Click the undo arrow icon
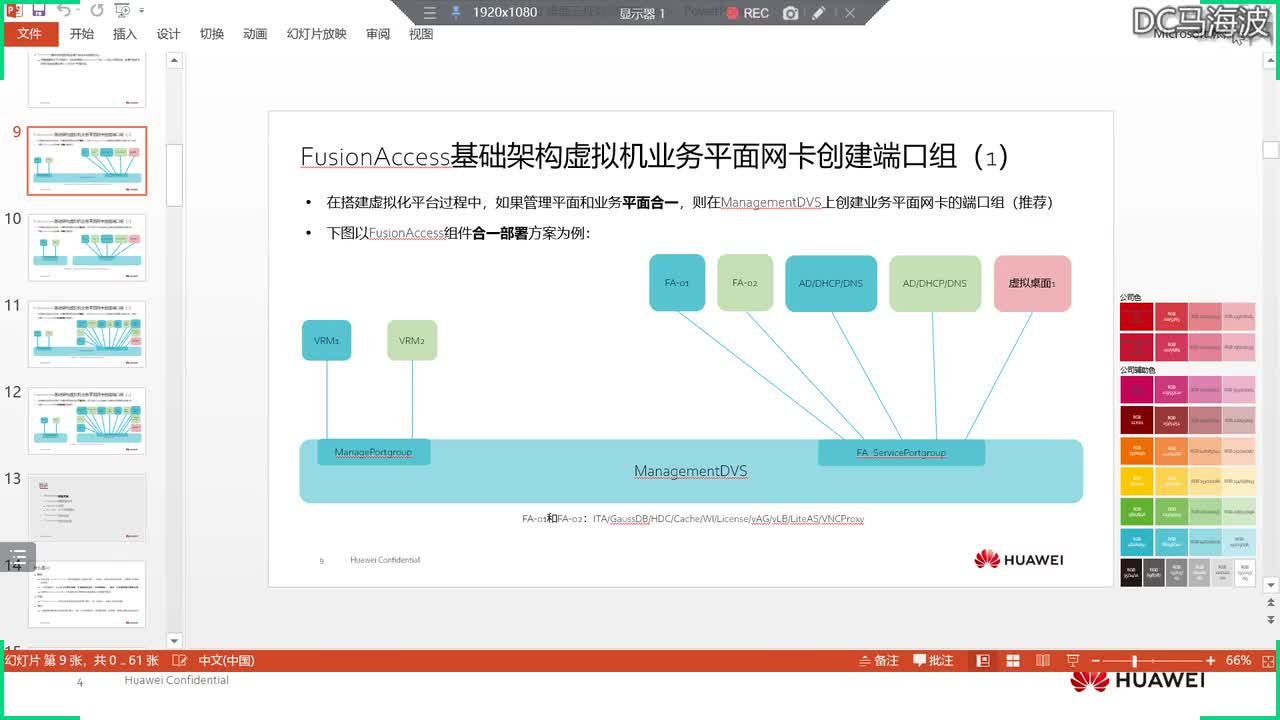 [64, 11]
